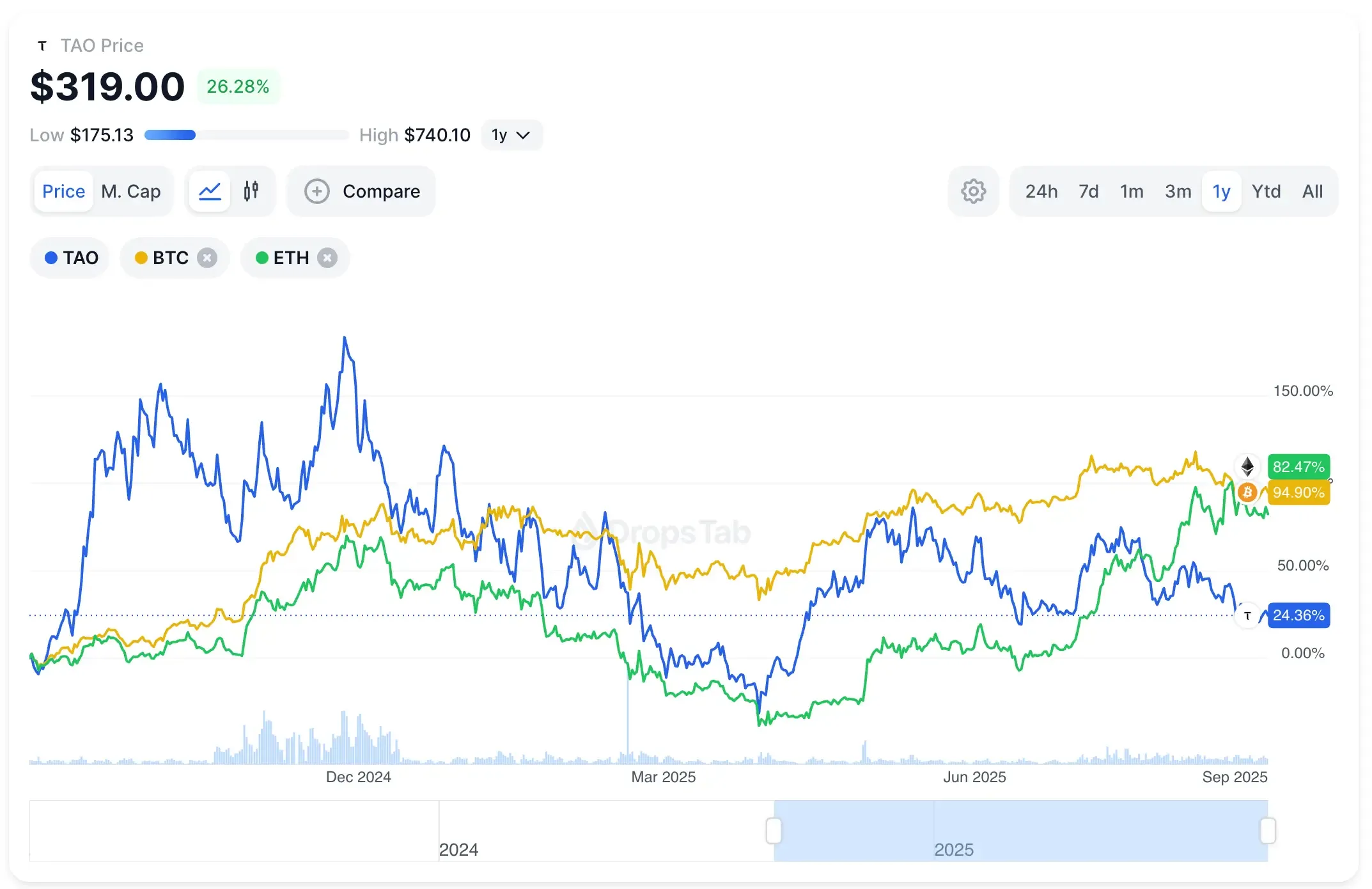1372x889 pixels.
Task: Select the All time range
Action: pyautogui.click(x=1313, y=191)
